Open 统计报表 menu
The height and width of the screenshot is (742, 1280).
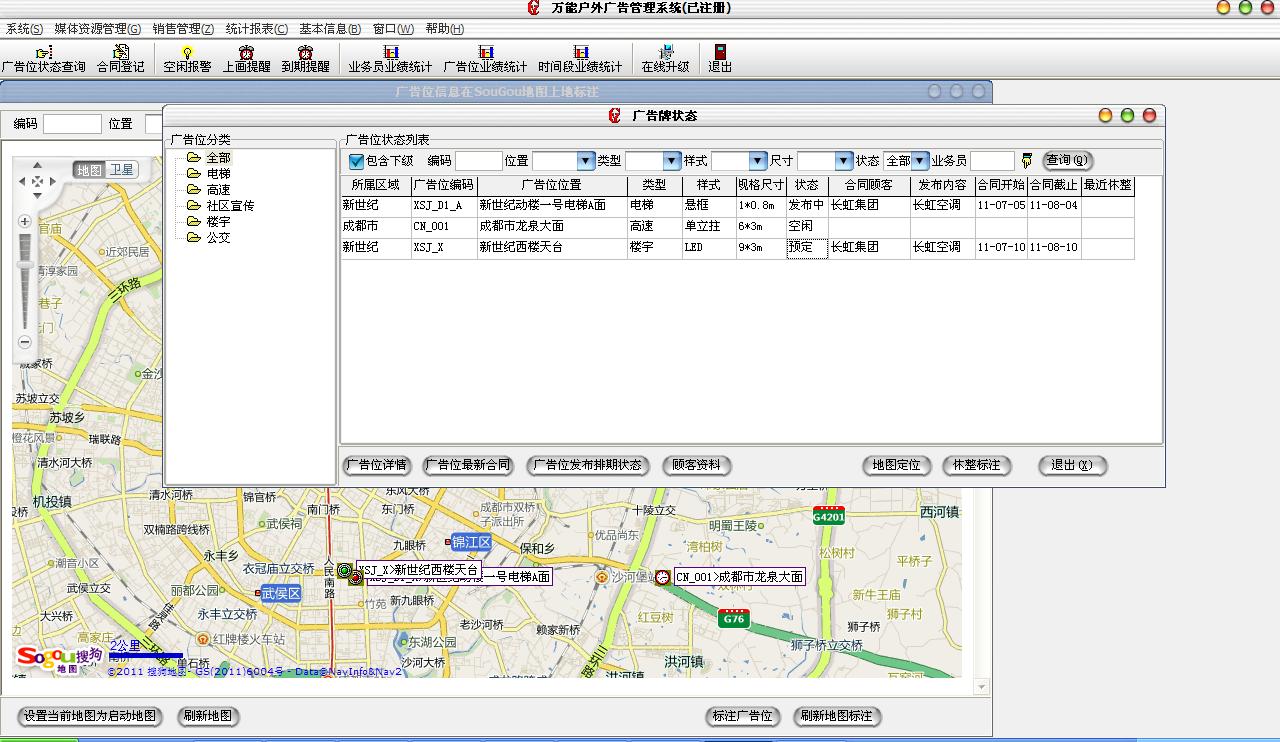click(256, 29)
